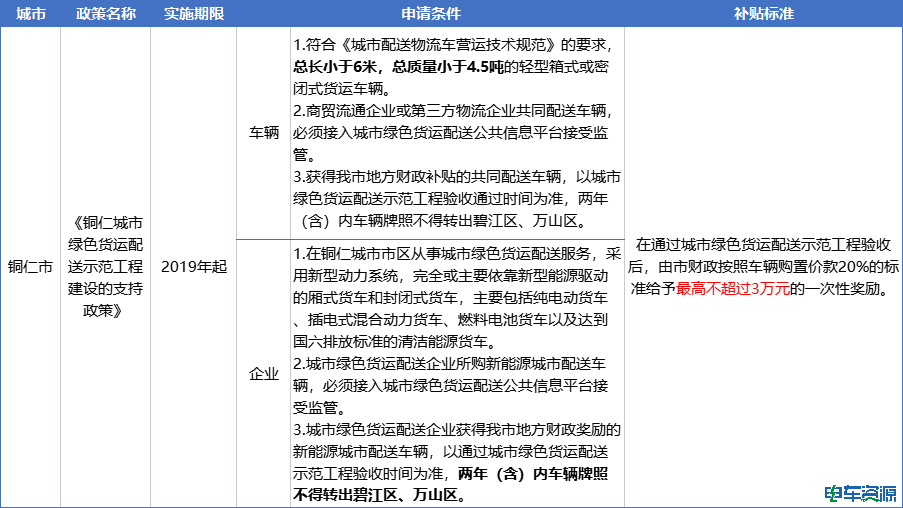Image resolution: width=903 pixels, height=508 pixels.
Task: Select enterprise condition 1 about 铜仁城市市区
Action: tap(457, 297)
